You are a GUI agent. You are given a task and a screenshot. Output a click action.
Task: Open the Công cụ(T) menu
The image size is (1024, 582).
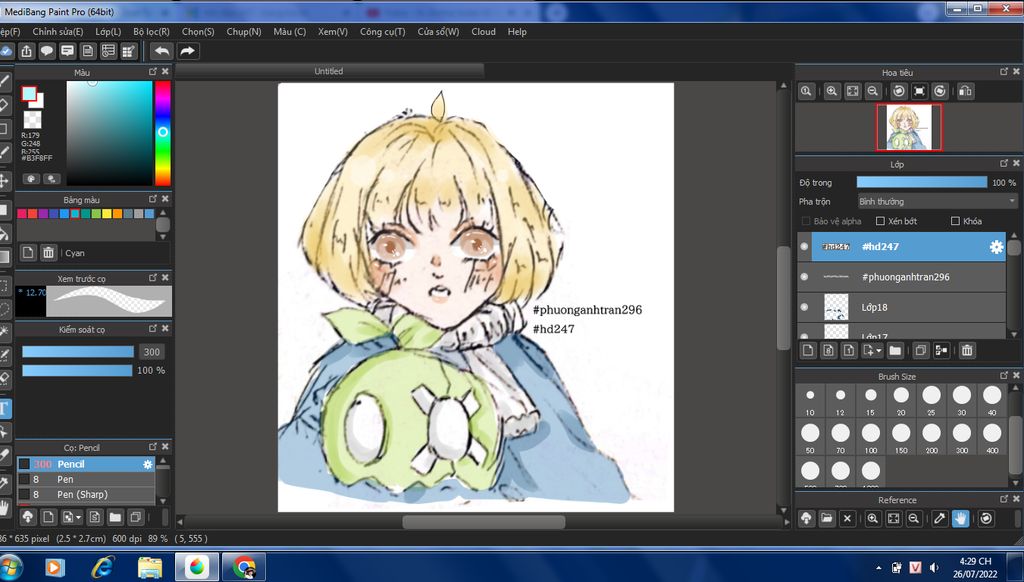(x=383, y=31)
